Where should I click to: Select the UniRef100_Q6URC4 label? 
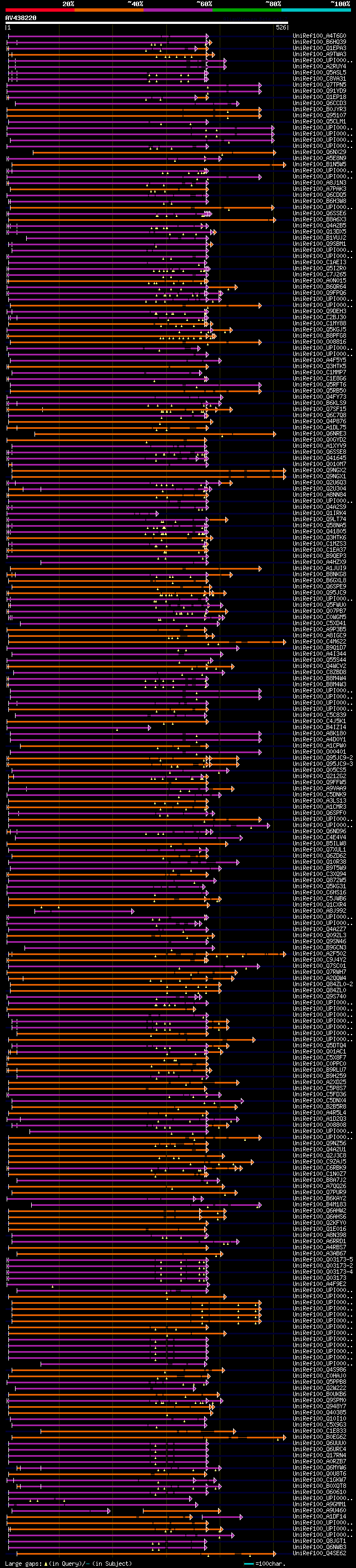click(319, 1449)
